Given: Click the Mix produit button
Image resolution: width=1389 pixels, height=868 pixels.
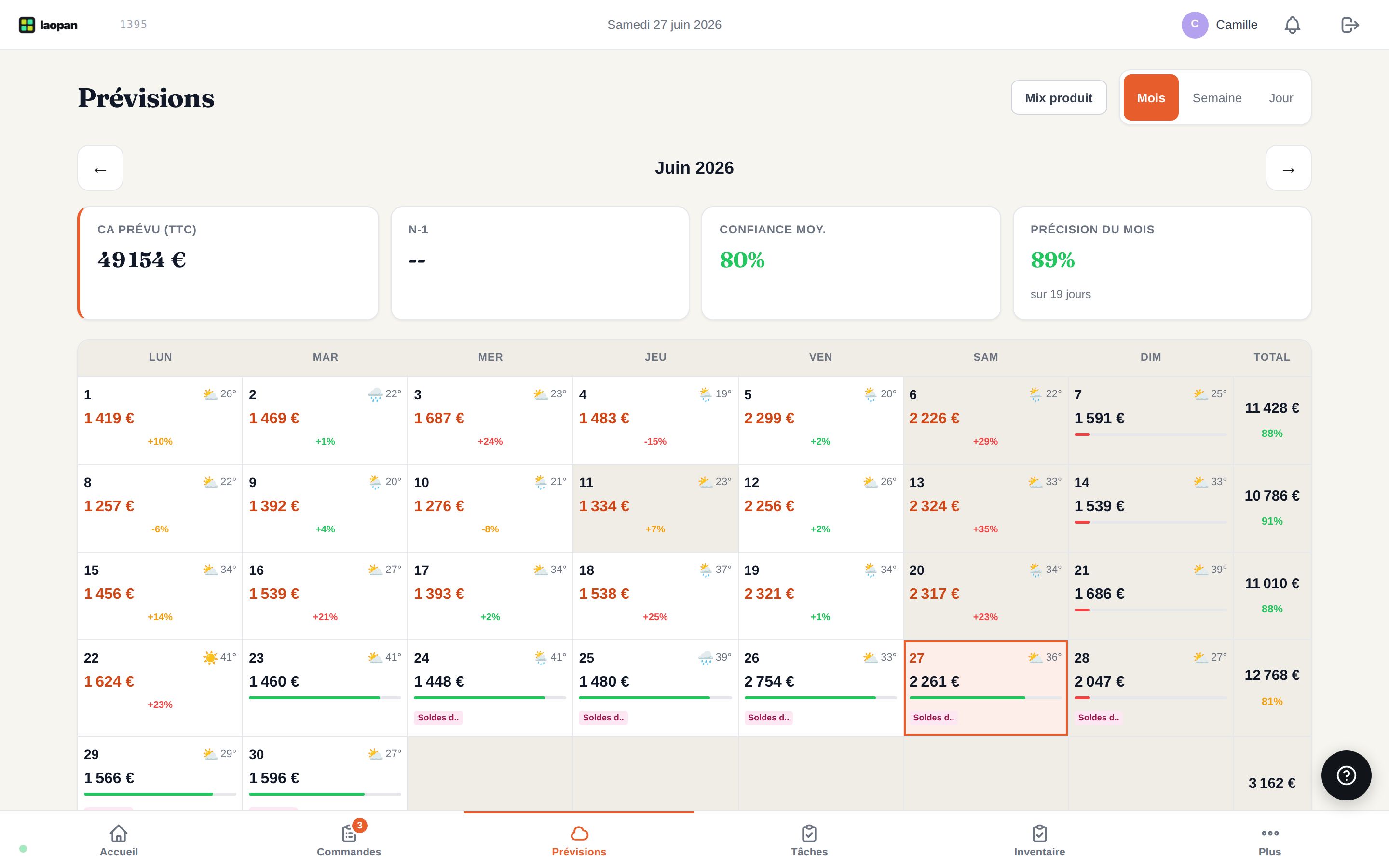Looking at the screenshot, I should [1059, 97].
